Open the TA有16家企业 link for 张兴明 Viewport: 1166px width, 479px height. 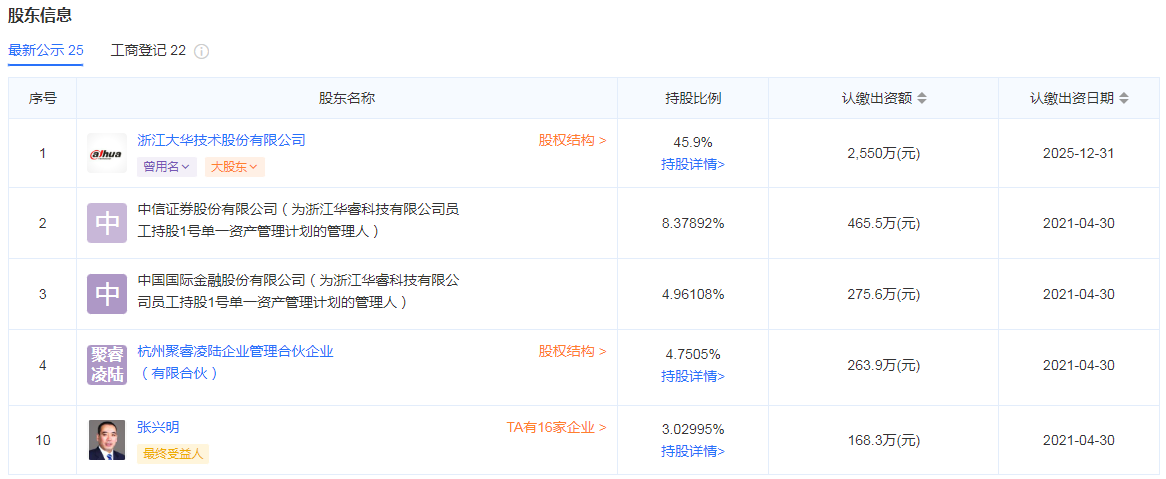(x=556, y=427)
